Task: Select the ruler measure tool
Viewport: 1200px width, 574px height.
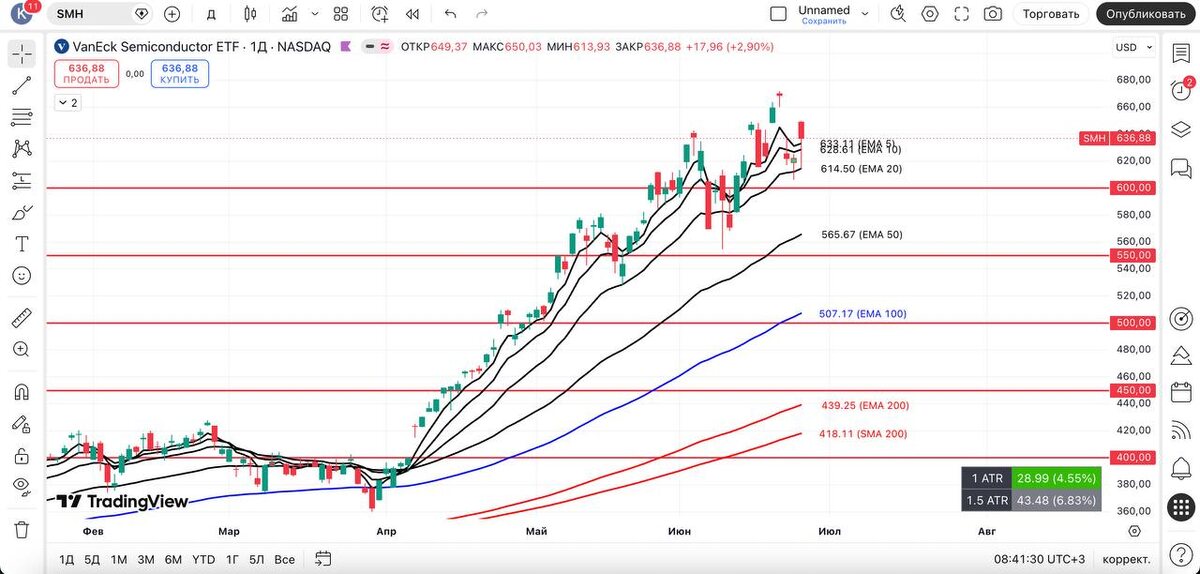Action: tap(22, 319)
